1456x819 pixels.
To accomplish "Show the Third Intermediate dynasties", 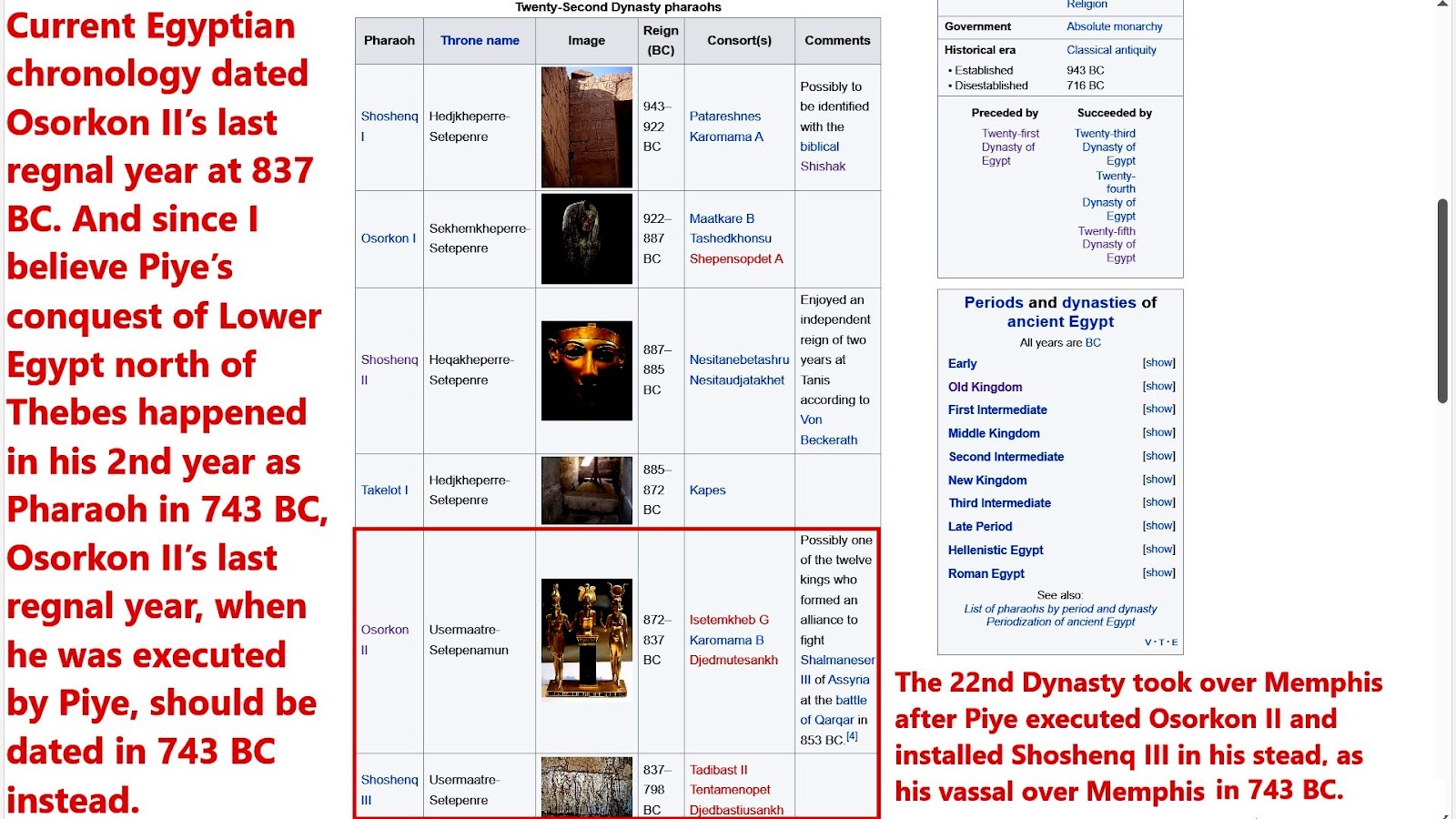I will [x=1158, y=502].
